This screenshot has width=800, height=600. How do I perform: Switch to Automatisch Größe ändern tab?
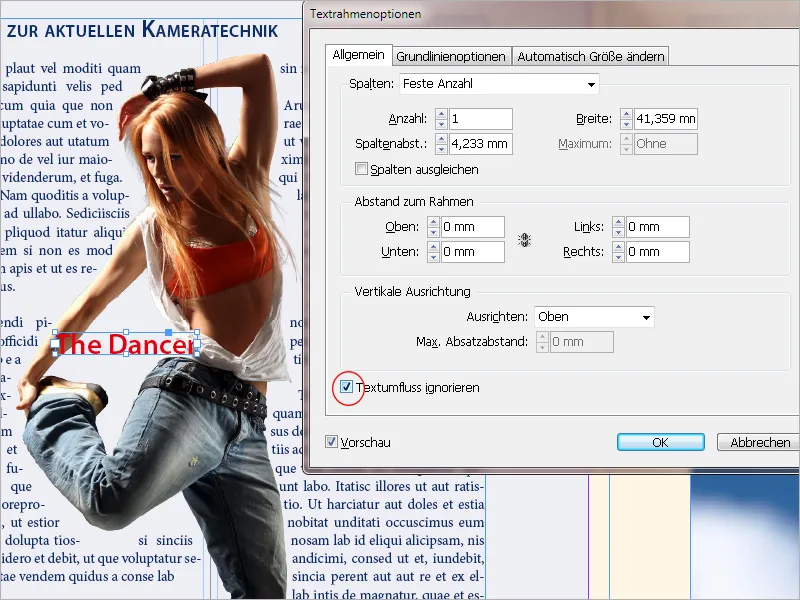(590, 56)
